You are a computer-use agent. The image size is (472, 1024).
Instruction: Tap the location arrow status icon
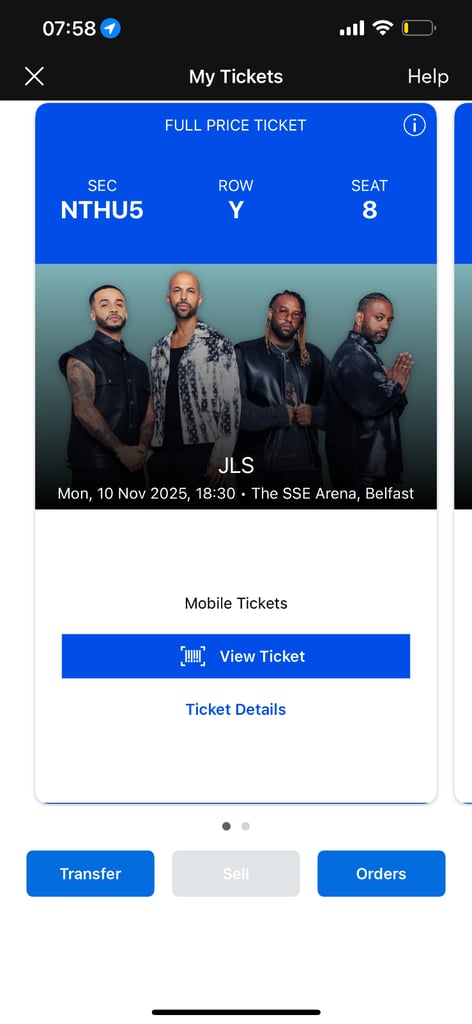110,28
